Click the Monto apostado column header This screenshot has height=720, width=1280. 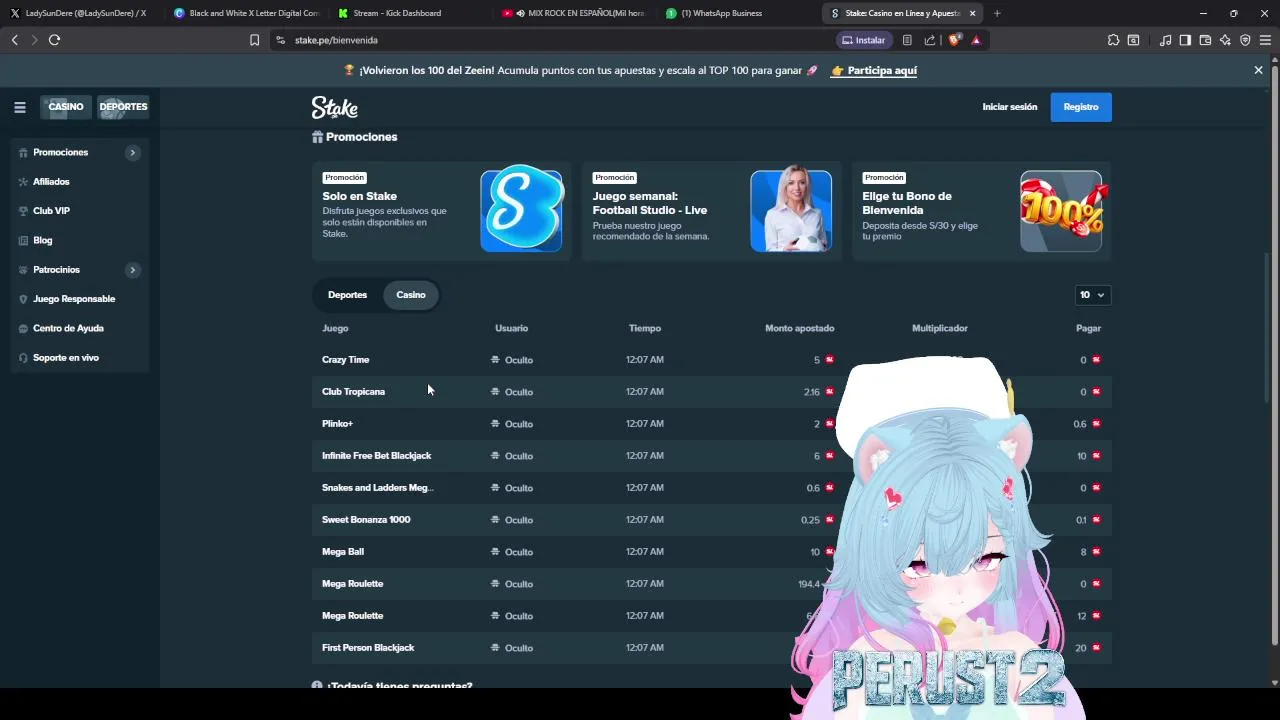(799, 328)
